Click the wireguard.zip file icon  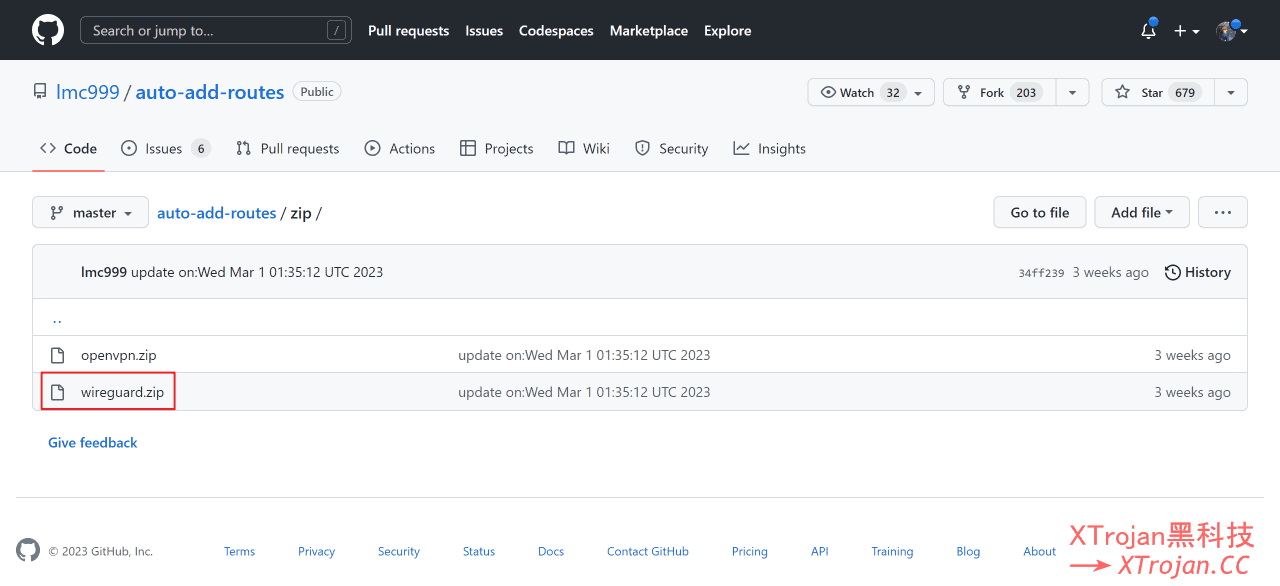[x=57, y=392]
